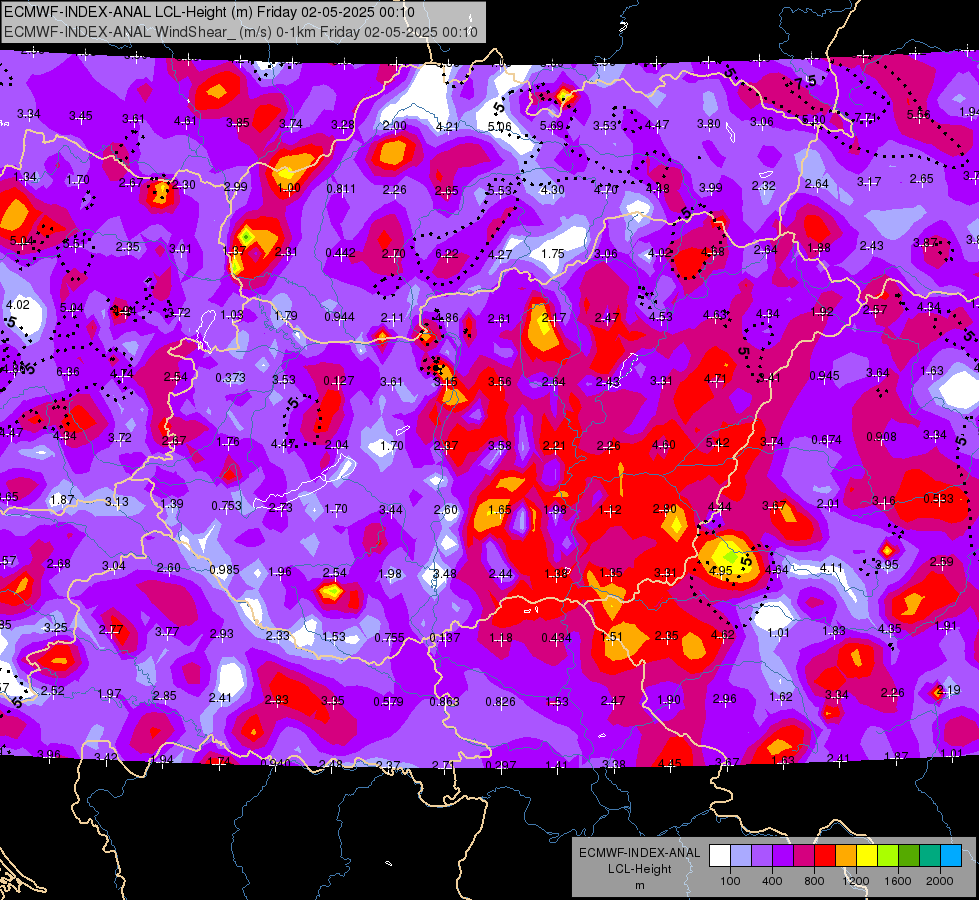Click the 2000 legend tick label
The height and width of the screenshot is (900, 979).
click(x=940, y=881)
